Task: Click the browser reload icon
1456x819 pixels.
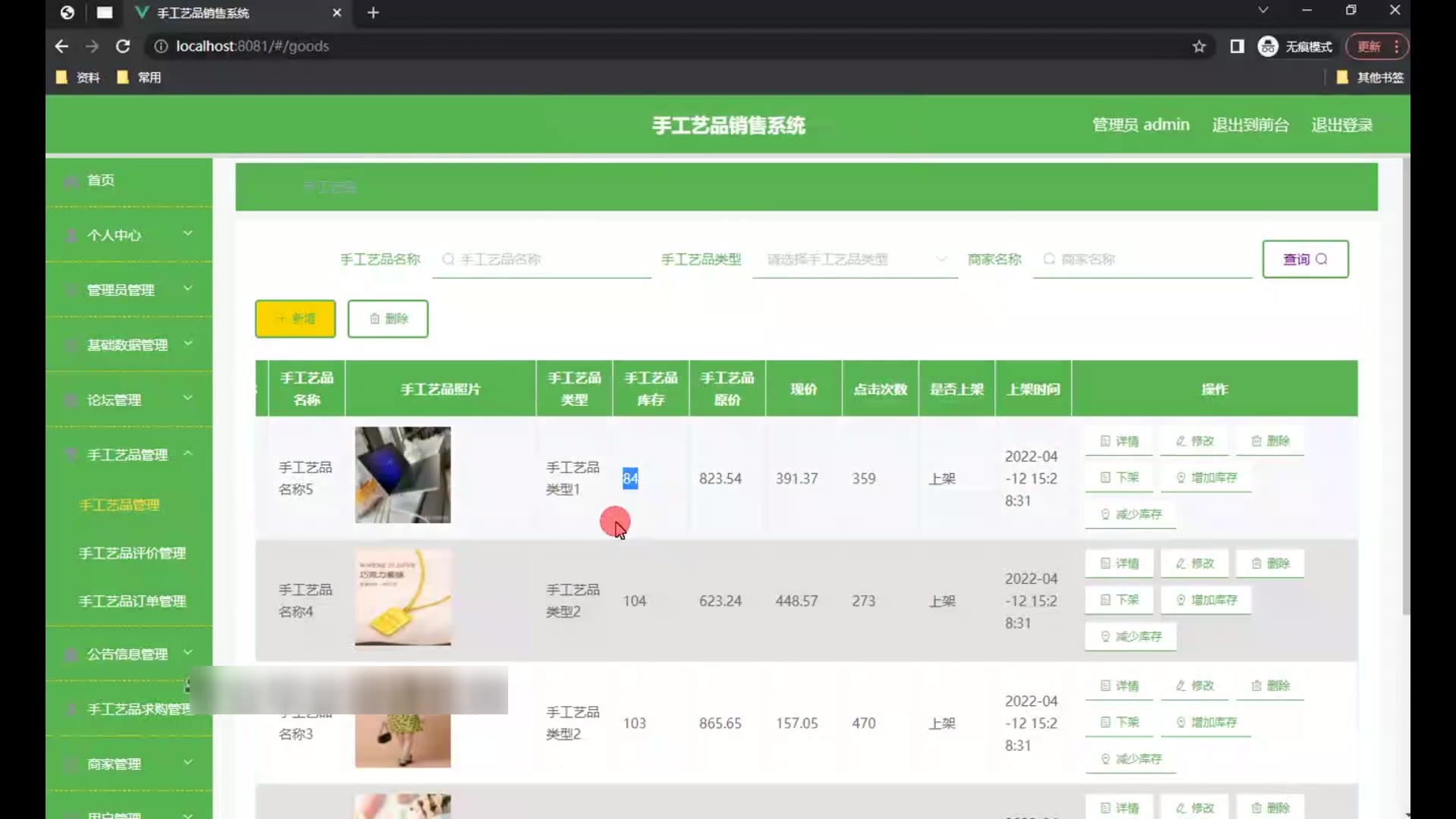Action: 123,46
